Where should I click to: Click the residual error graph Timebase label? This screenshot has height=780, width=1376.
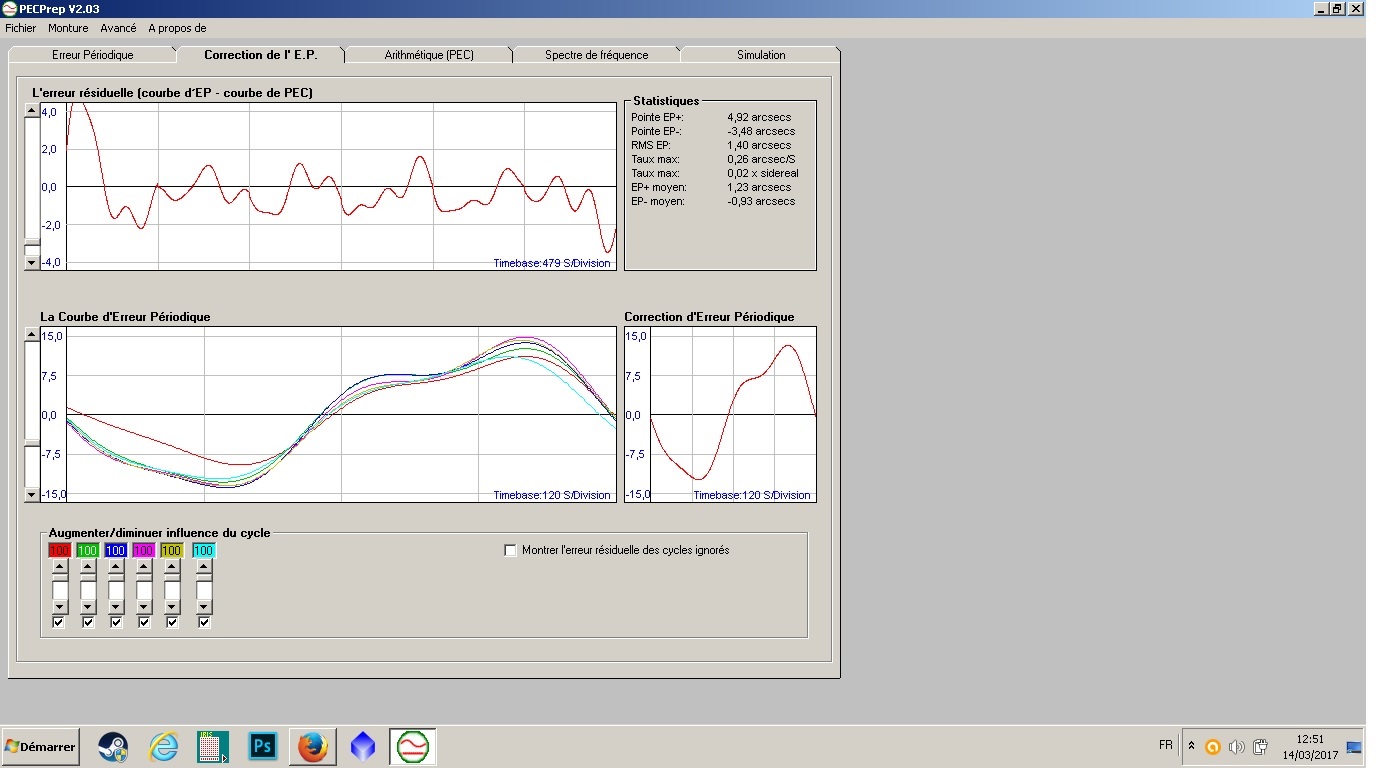pyautogui.click(x=552, y=264)
